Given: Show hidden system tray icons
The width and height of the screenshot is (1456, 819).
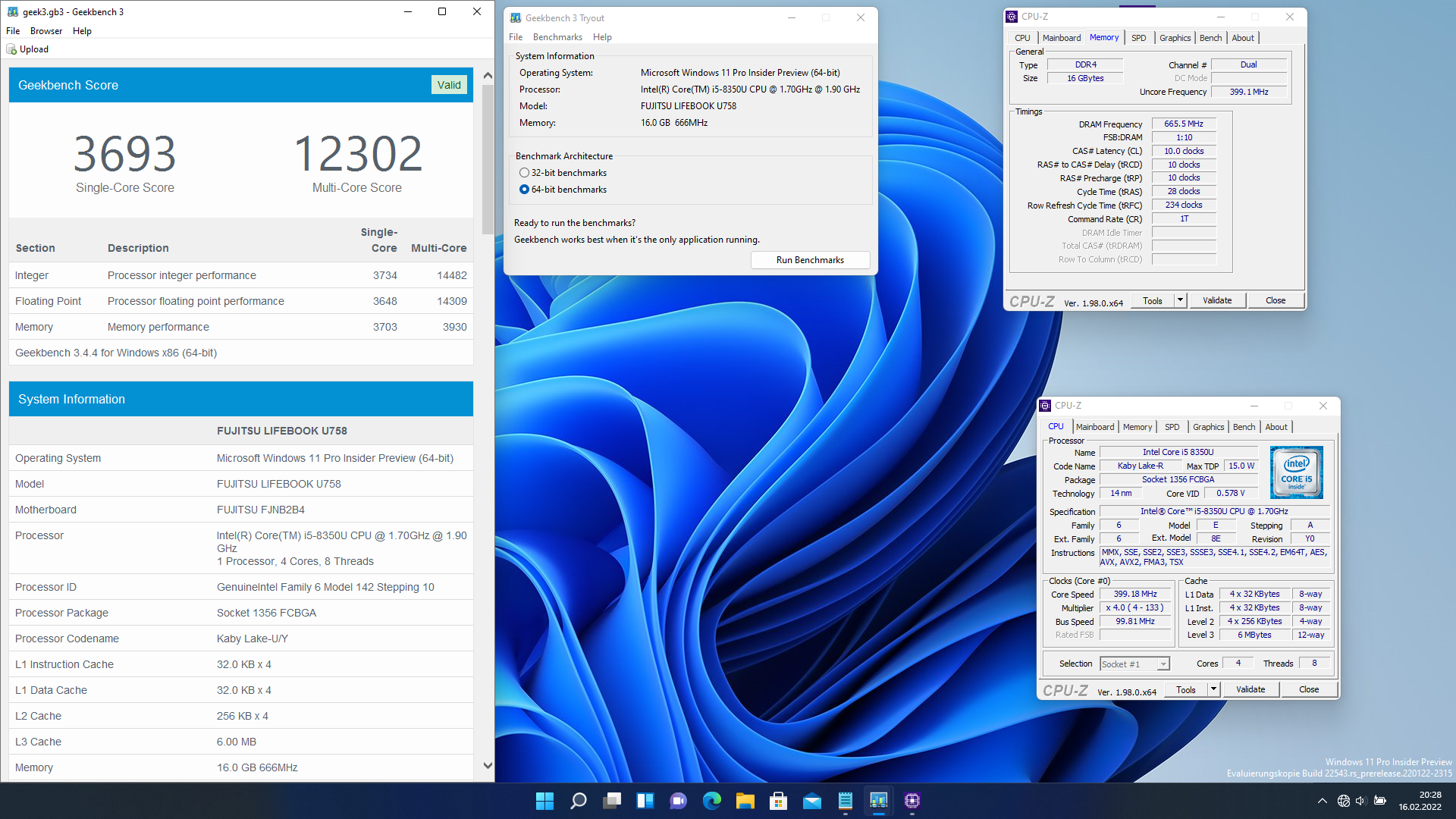Looking at the screenshot, I should (x=1323, y=801).
